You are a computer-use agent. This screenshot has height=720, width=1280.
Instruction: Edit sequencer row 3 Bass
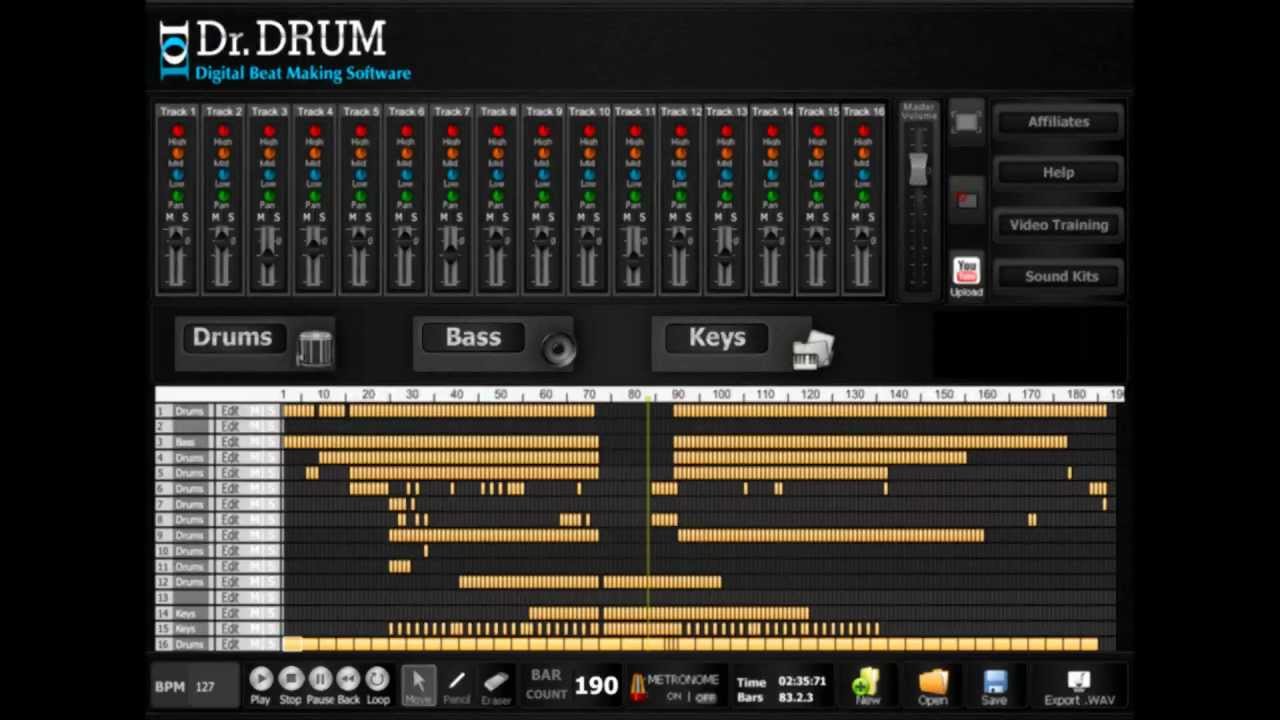[x=231, y=442]
